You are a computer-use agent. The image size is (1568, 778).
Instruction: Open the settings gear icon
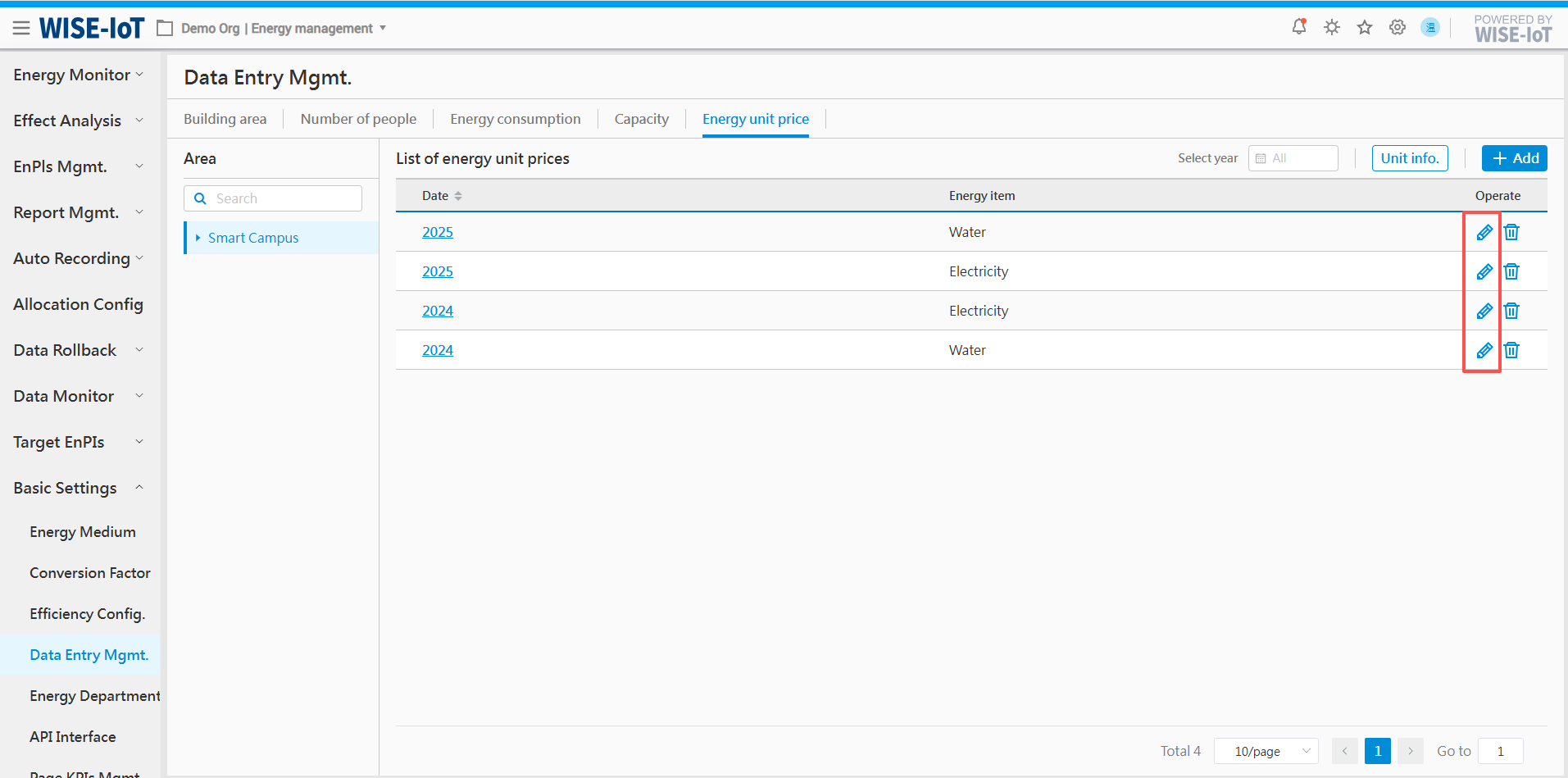click(1397, 27)
